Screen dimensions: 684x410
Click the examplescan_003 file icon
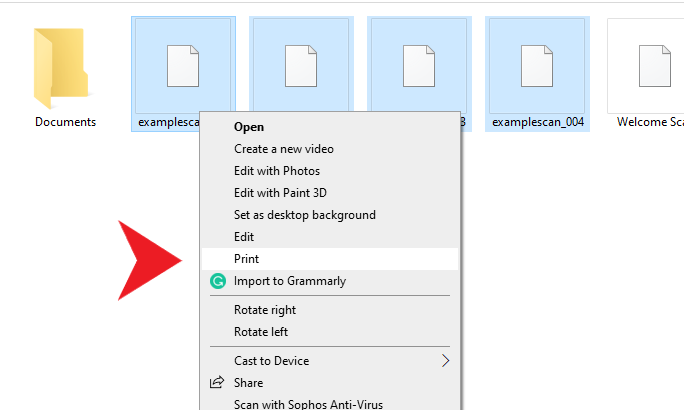point(419,65)
